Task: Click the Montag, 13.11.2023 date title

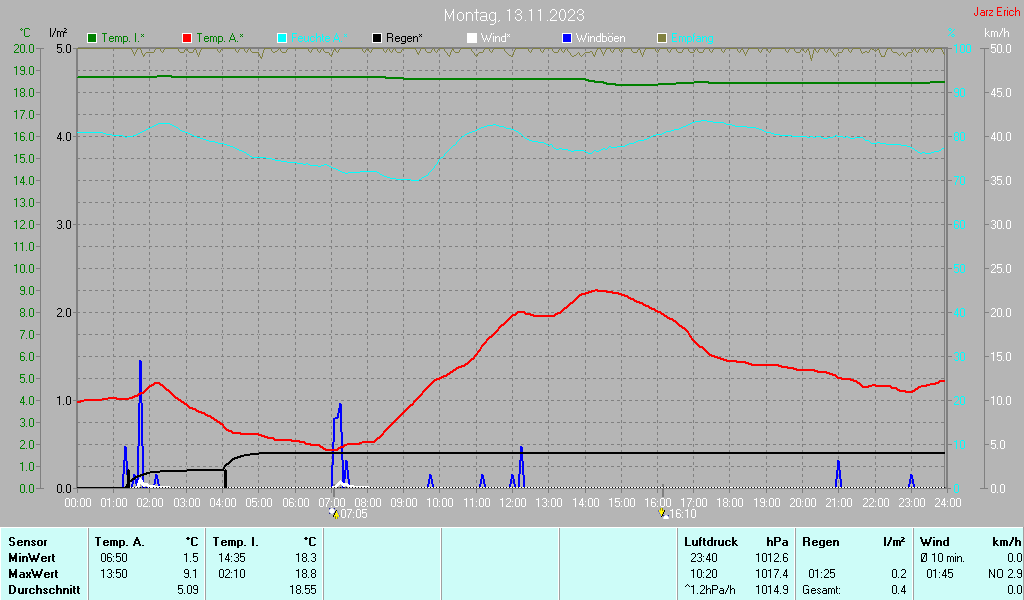Action: [x=514, y=15]
